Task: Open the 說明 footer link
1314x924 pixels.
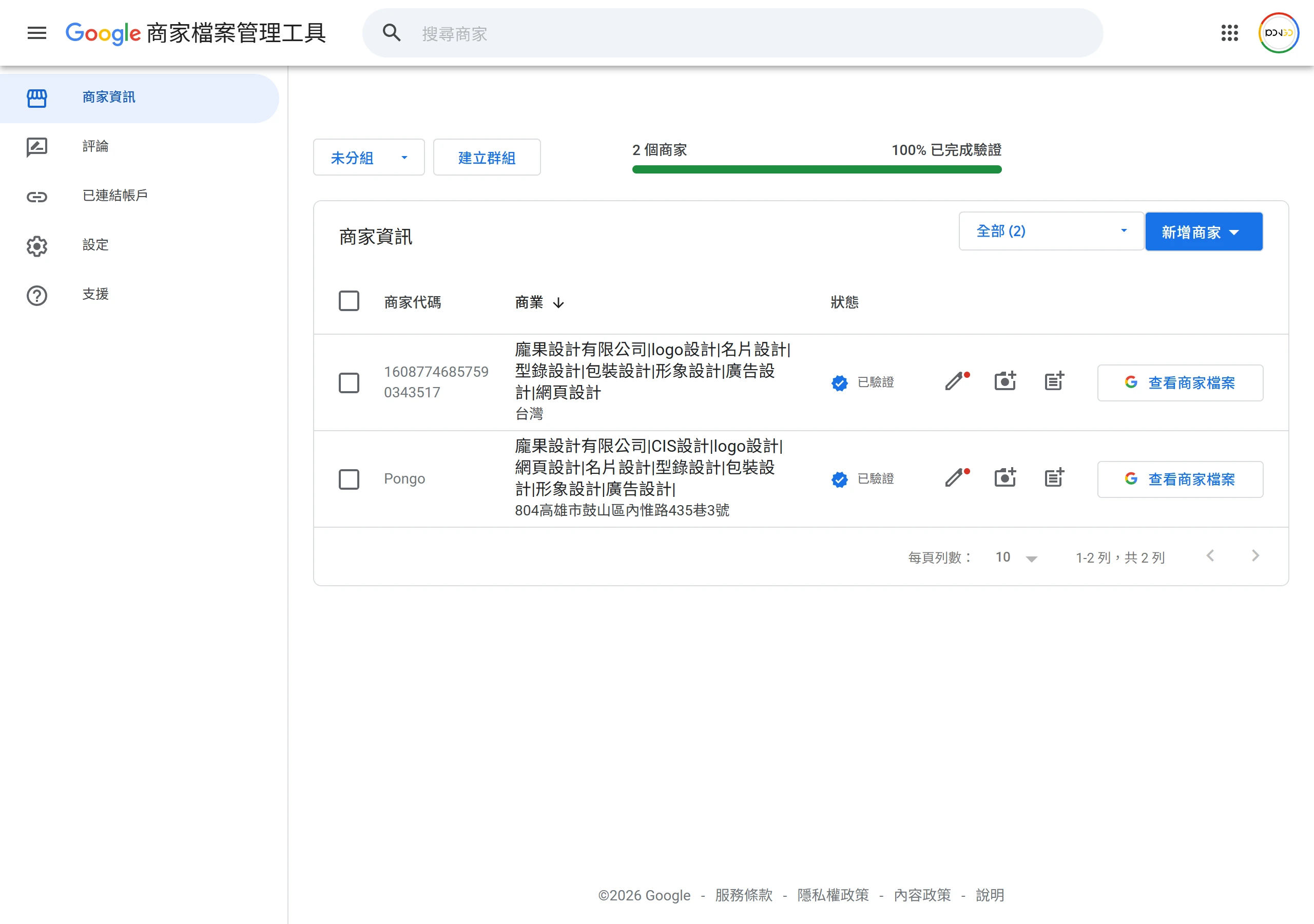Action: 990,895
